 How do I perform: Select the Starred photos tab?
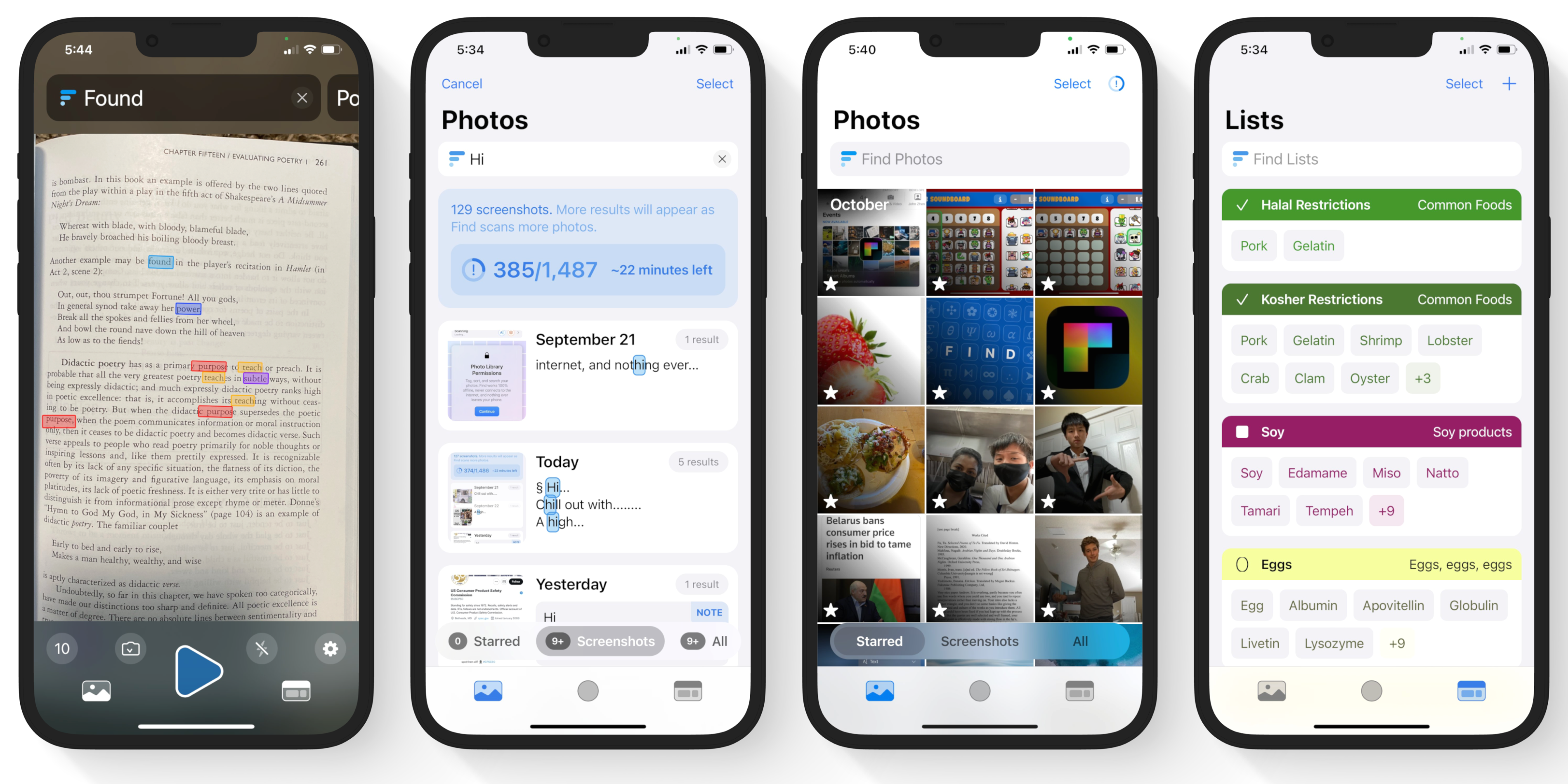pyautogui.click(x=878, y=641)
